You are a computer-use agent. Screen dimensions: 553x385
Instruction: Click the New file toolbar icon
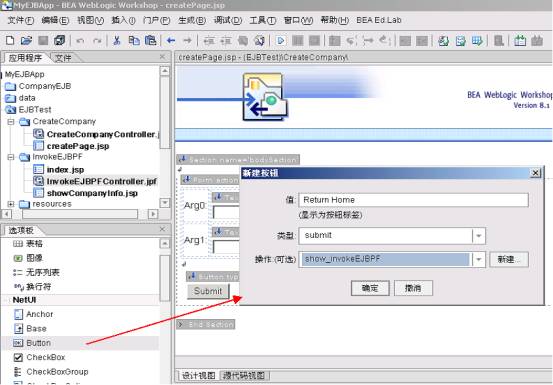10,41
